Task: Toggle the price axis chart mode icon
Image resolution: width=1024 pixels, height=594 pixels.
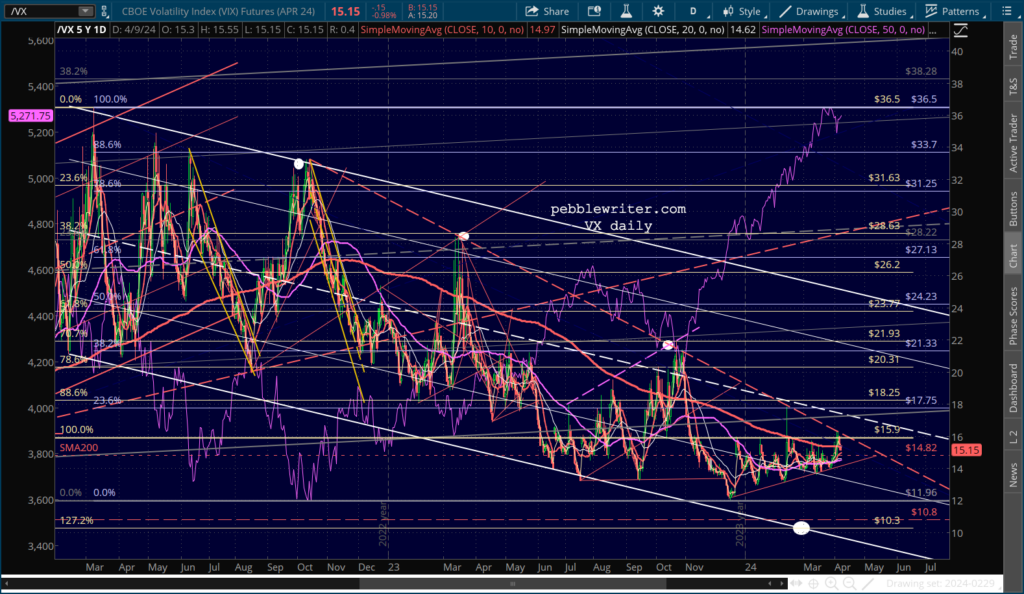Action: pos(961,30)
